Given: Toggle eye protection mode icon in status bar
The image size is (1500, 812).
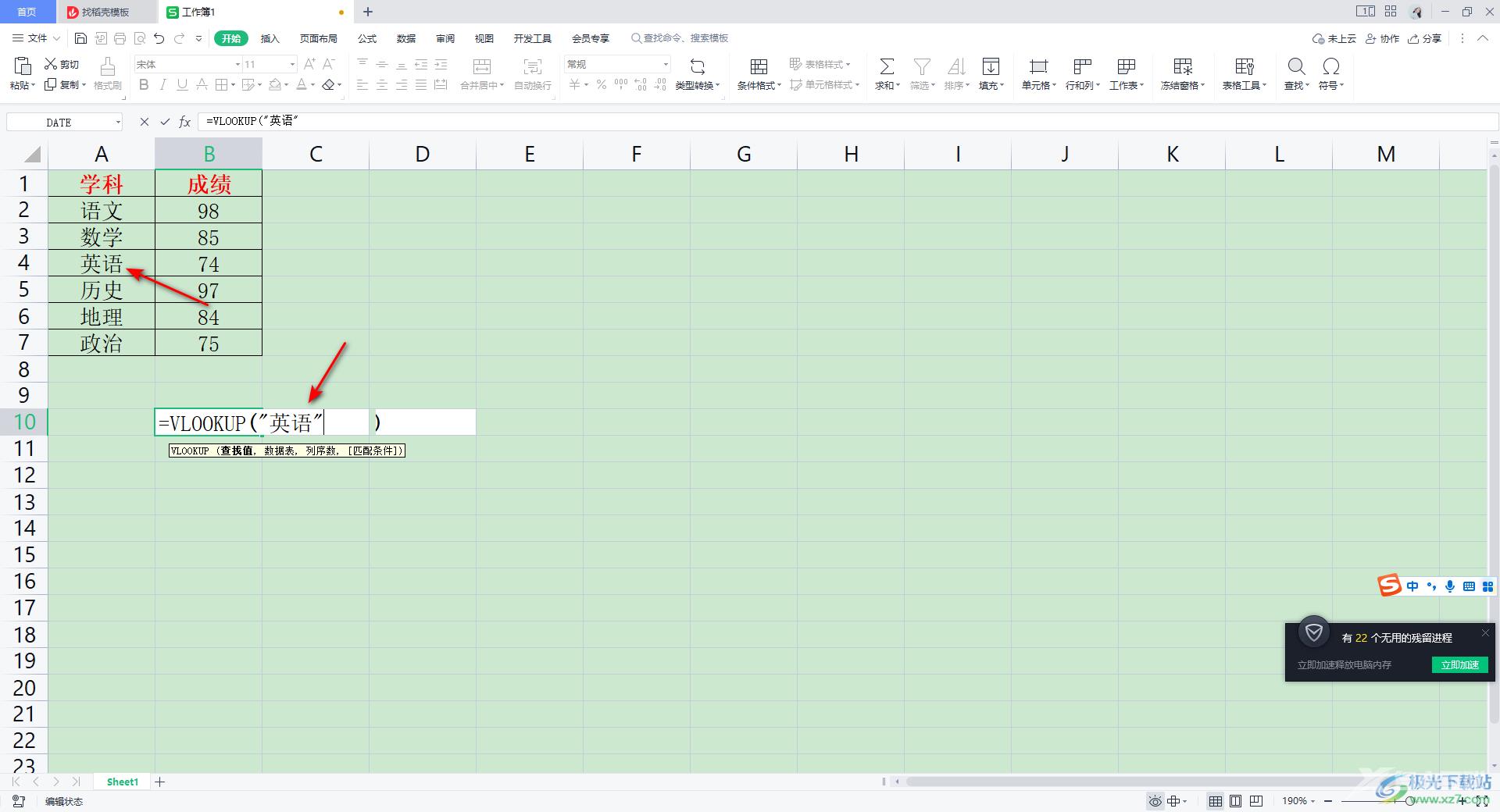Looking at the screenshot, I should (1155, 801).
